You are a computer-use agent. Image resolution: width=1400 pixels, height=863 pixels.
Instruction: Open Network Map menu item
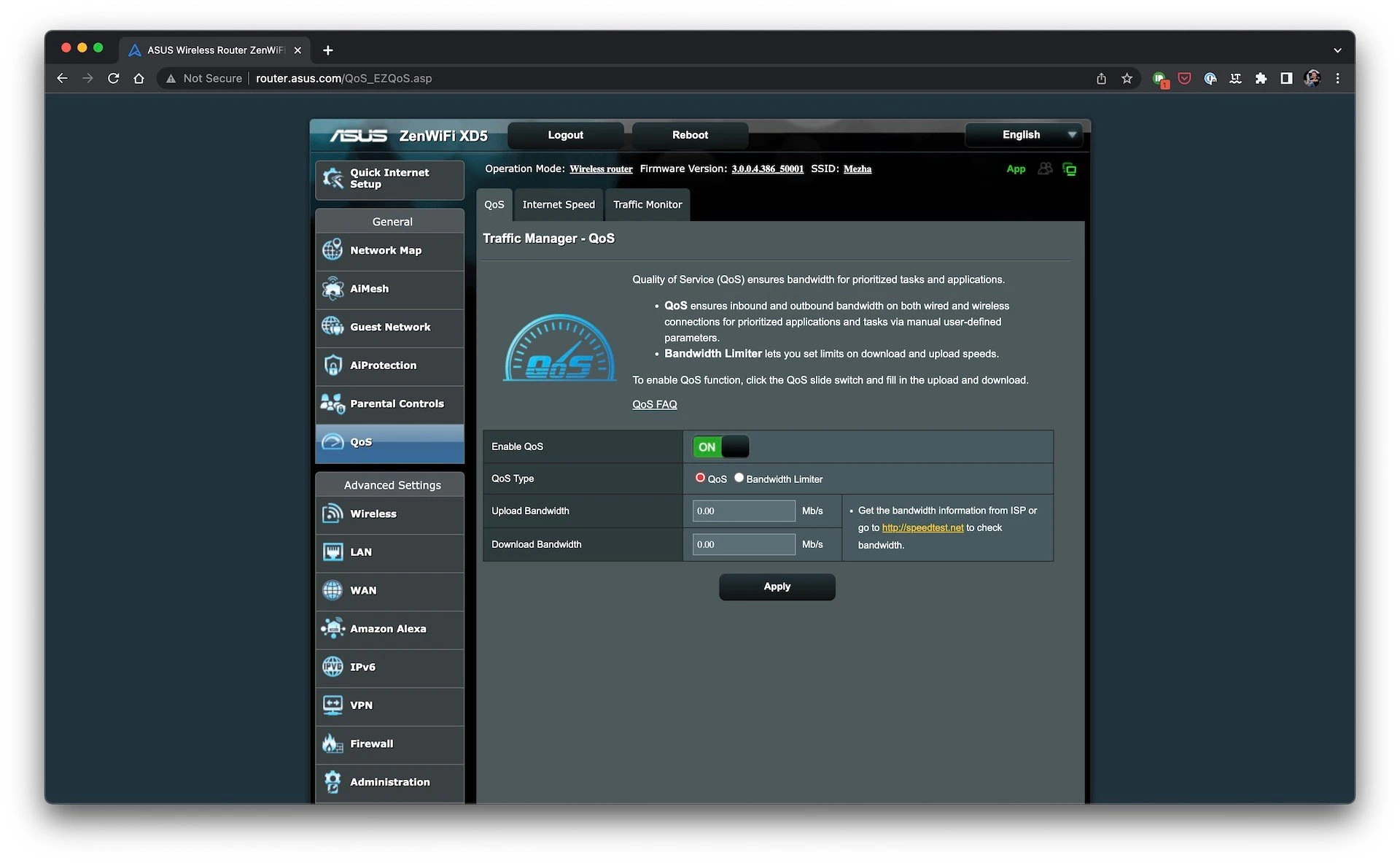[389, 250]
